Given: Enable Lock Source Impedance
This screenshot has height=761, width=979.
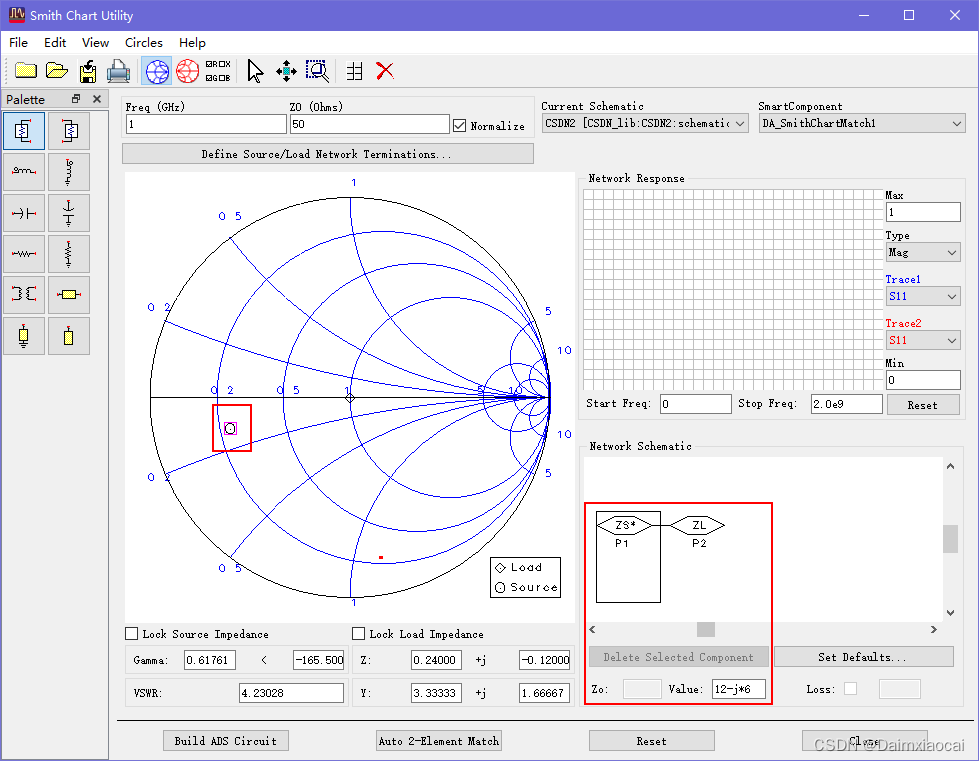Looking at the screenshot, I should (132, 634).
